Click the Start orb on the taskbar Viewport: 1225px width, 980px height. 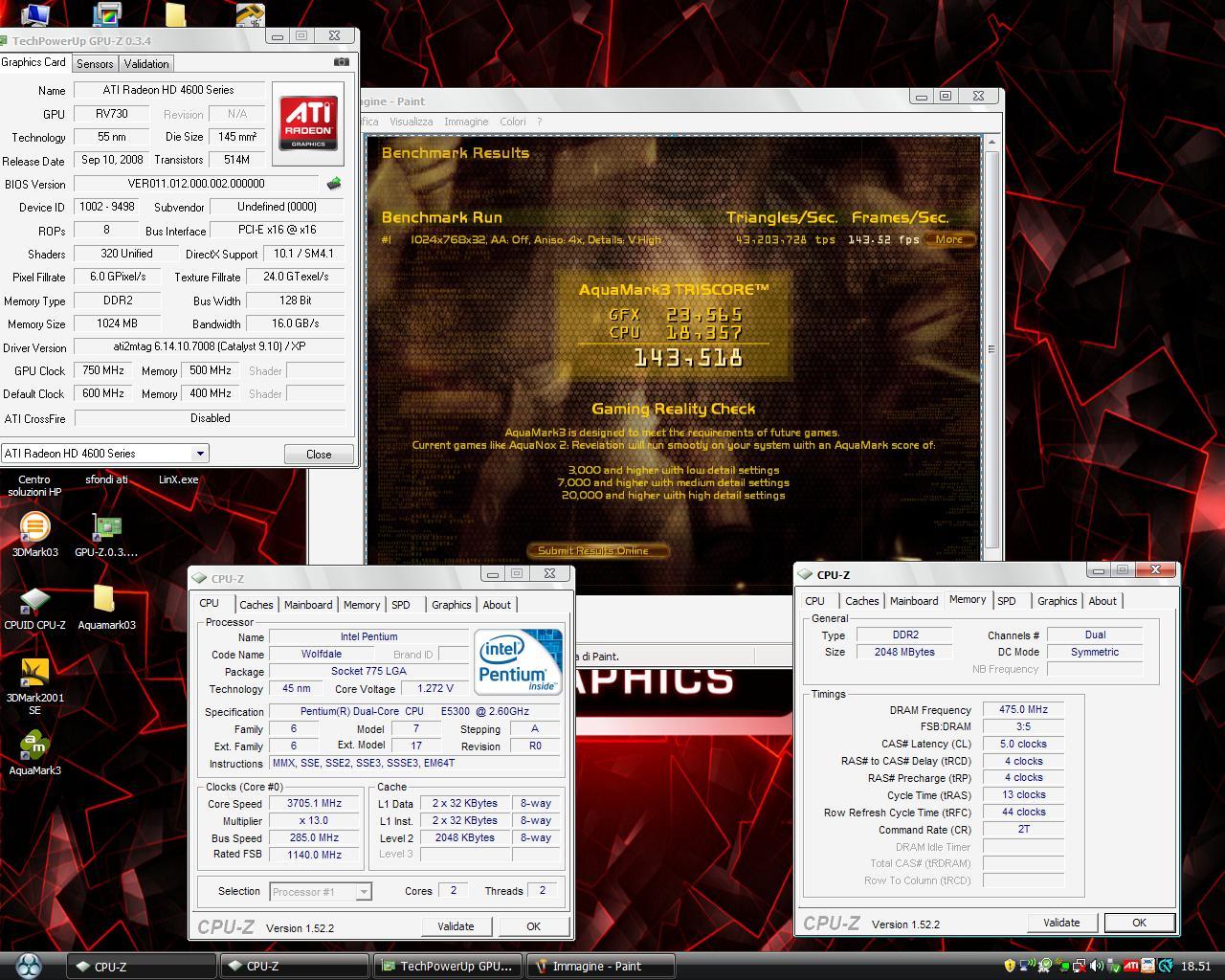(29, 966)
